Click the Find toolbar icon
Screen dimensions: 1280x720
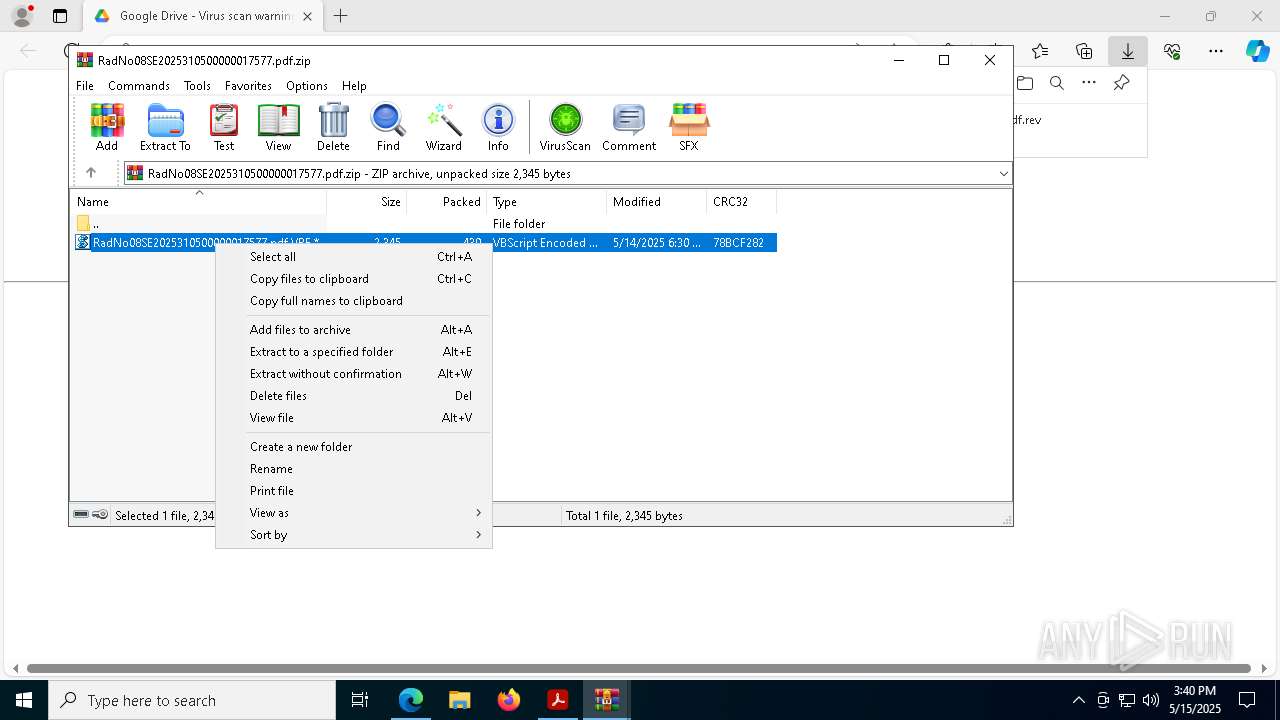pyautogui.click(x=388, y=127)
